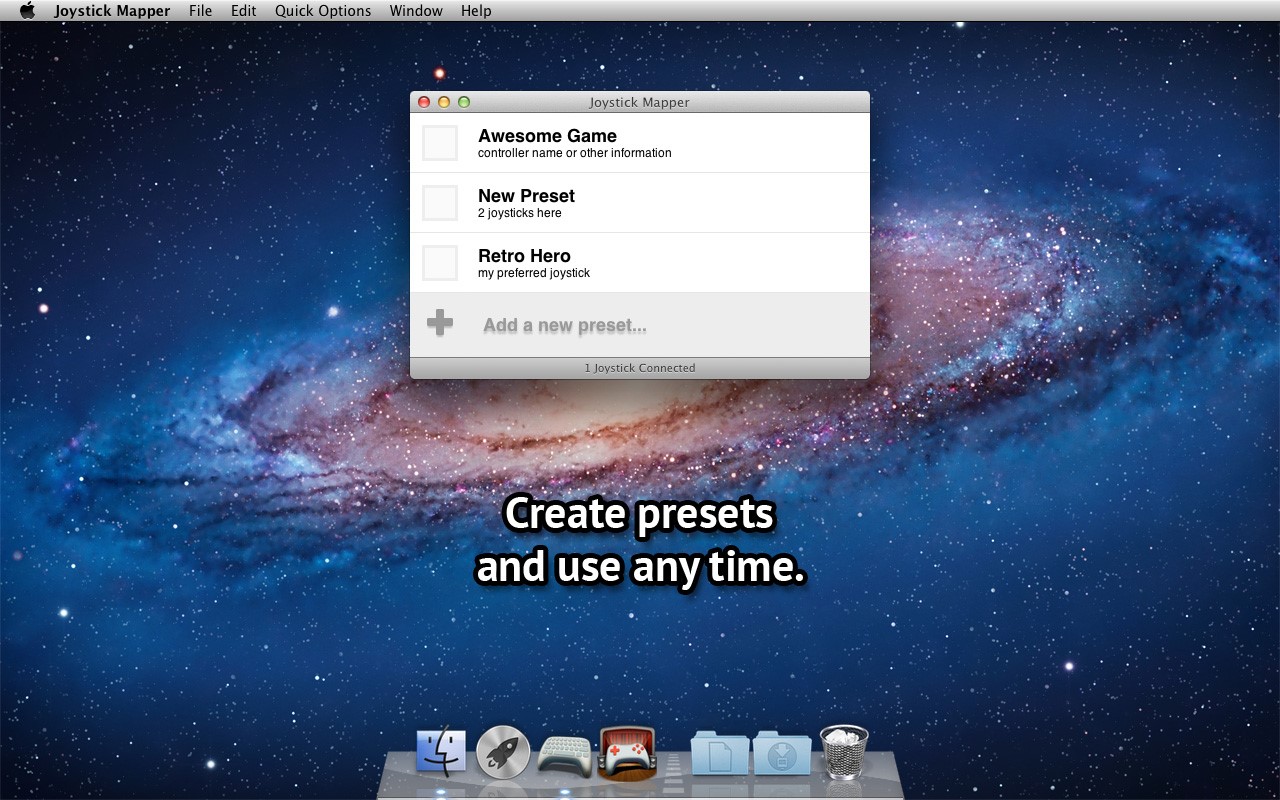
Task: Toggle the New Preset checkbox
Action: pyautogui.click(x=440, y=203)
